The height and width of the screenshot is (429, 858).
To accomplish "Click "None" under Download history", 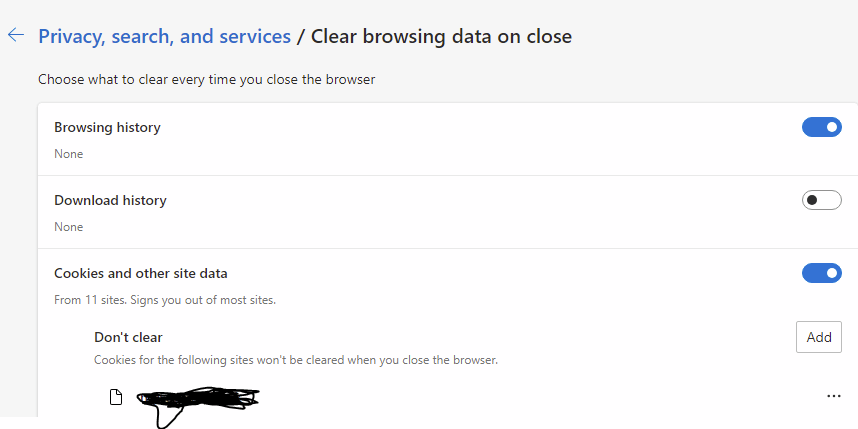I will [x=68, y=227].
